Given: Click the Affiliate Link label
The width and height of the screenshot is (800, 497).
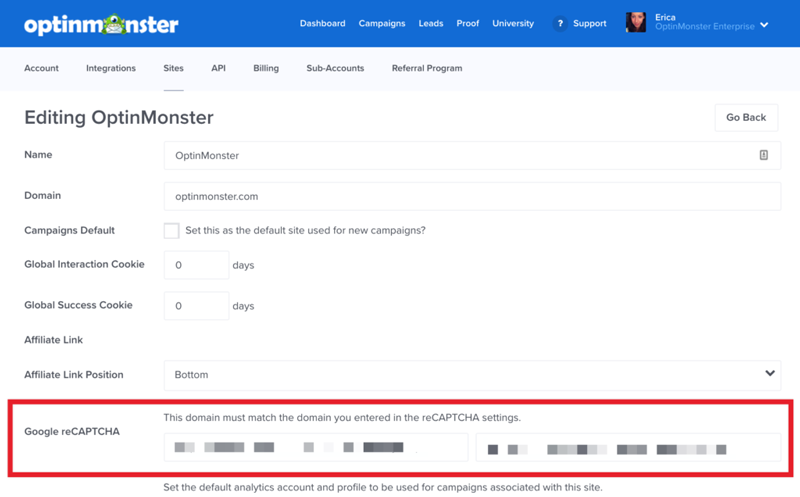Looking at the screenshot, I should click(54, 340).
